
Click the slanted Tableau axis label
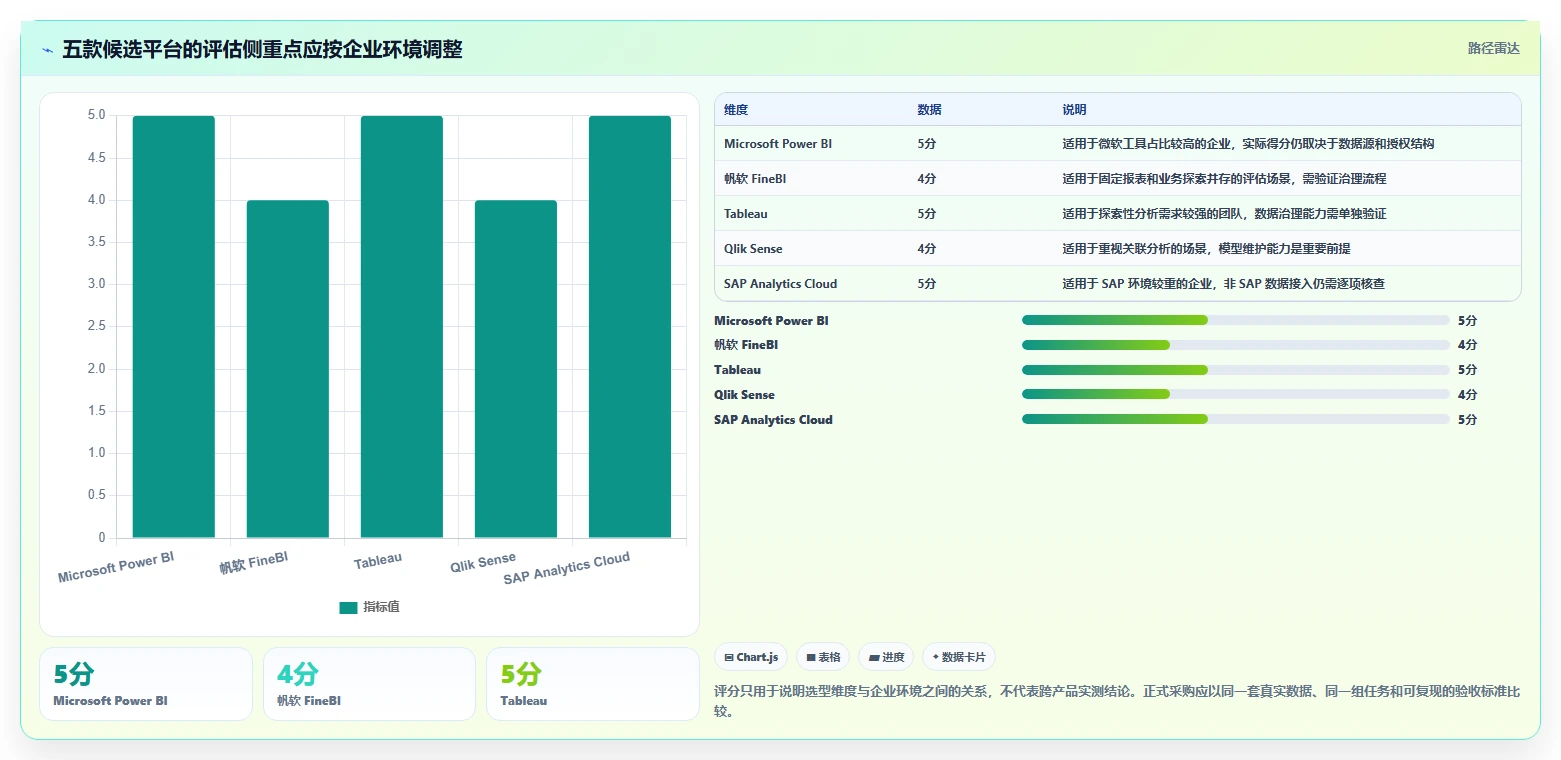[x=378, y=561]
